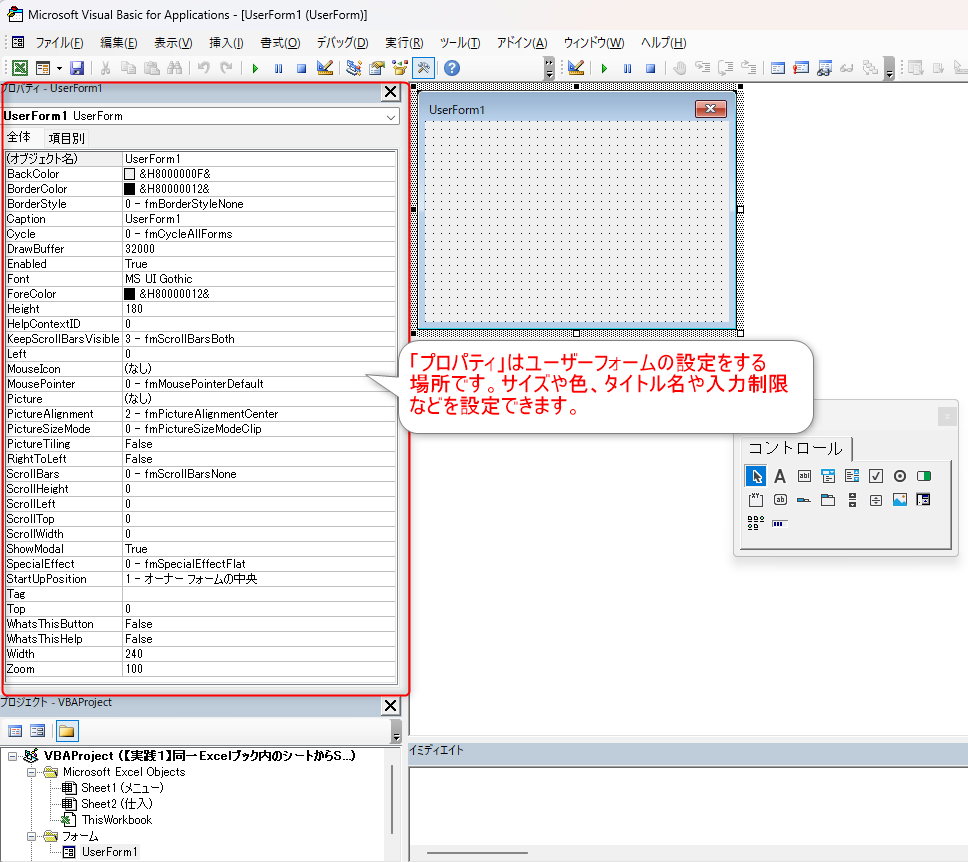
Task: Choose the Select Objects arrow in the toolbox
Action: [756, 476]
